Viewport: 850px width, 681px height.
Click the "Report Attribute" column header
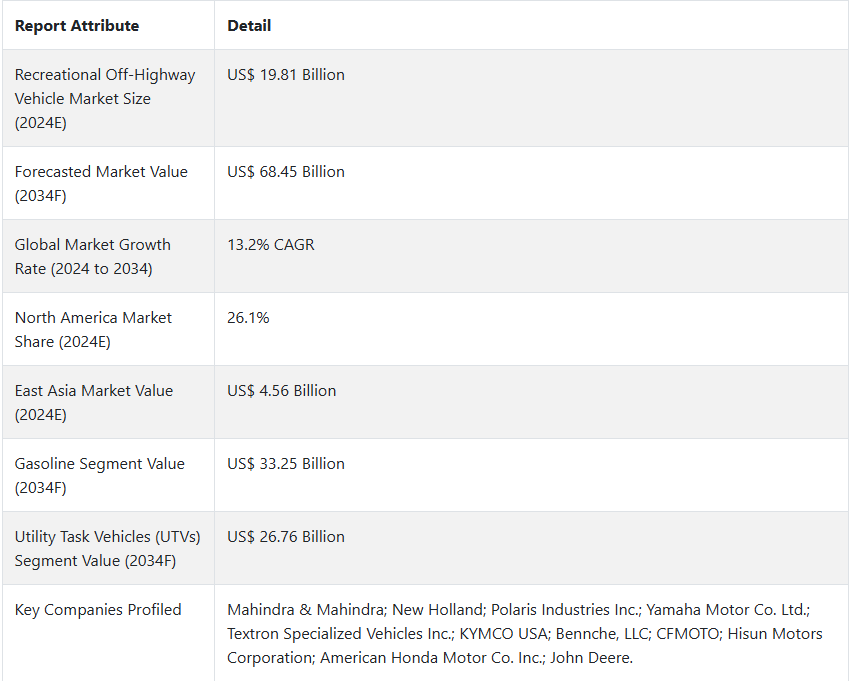click(x=77, y=26)
